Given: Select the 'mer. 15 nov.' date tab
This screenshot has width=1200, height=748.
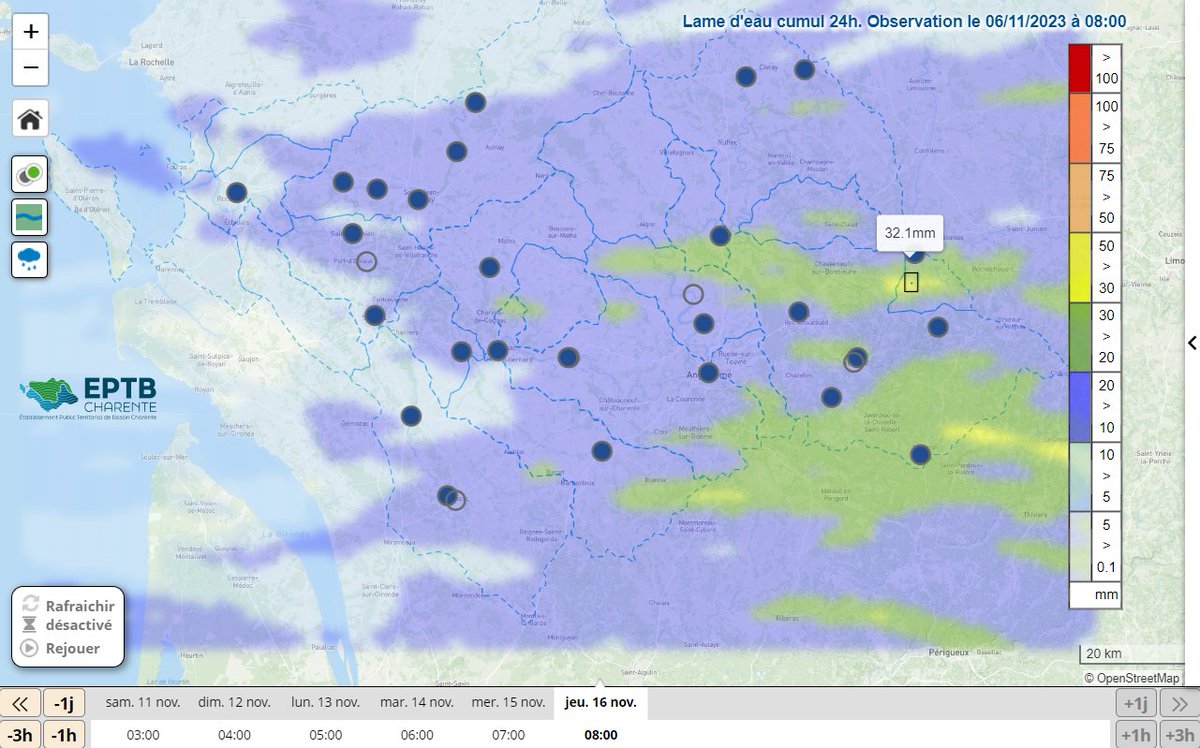Looking at the screenshot, I should pos(509,702).
